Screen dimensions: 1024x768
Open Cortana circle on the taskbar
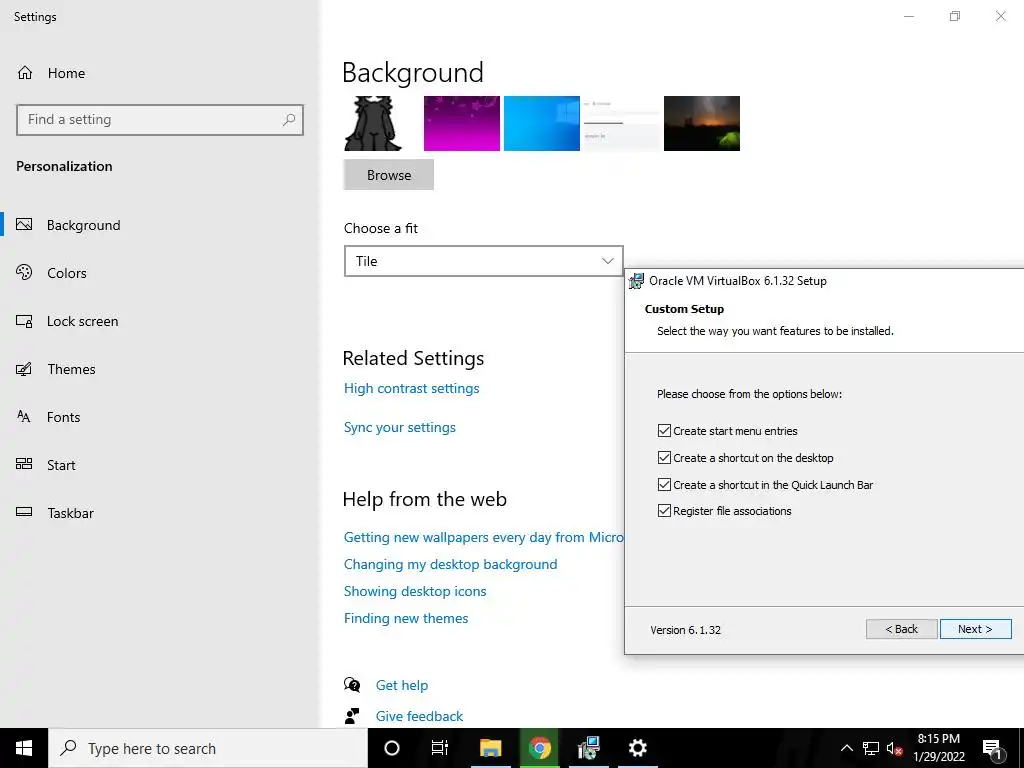[392, 748]
